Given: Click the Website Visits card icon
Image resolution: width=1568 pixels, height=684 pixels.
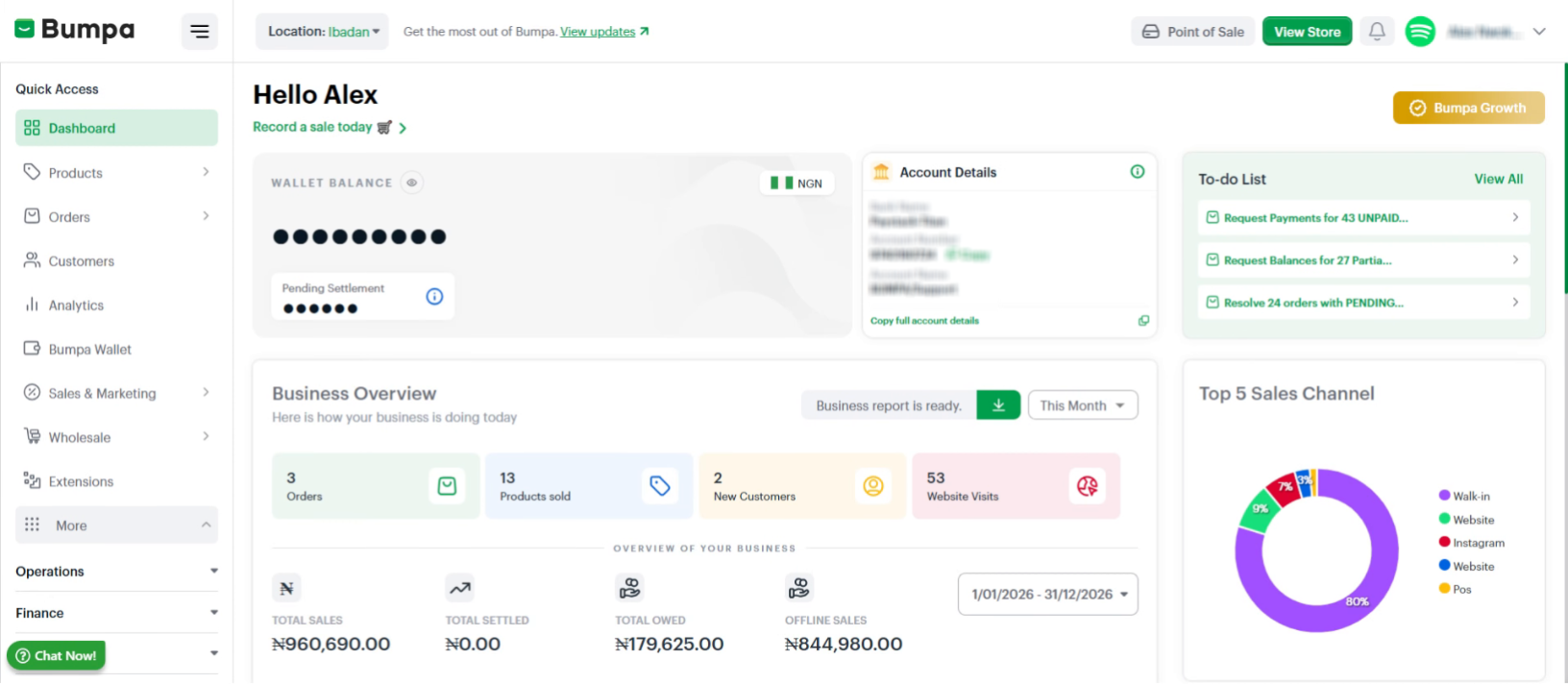Looking at the screenshot, I should click(x=1087, y=486).
